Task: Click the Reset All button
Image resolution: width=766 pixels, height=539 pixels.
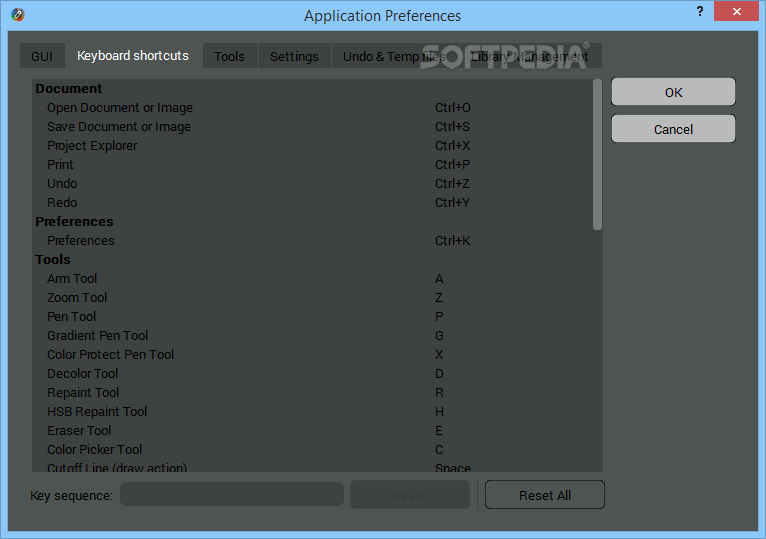Action: (x=545, y=495)
